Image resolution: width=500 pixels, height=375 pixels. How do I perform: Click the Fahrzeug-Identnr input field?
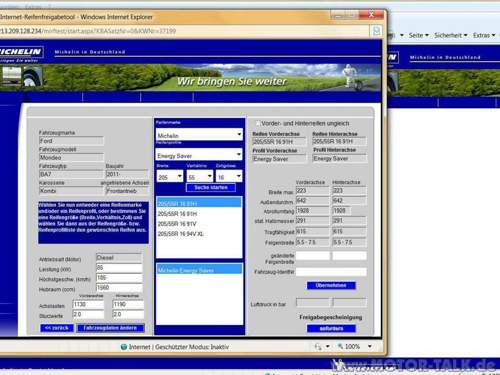[331, 272]
